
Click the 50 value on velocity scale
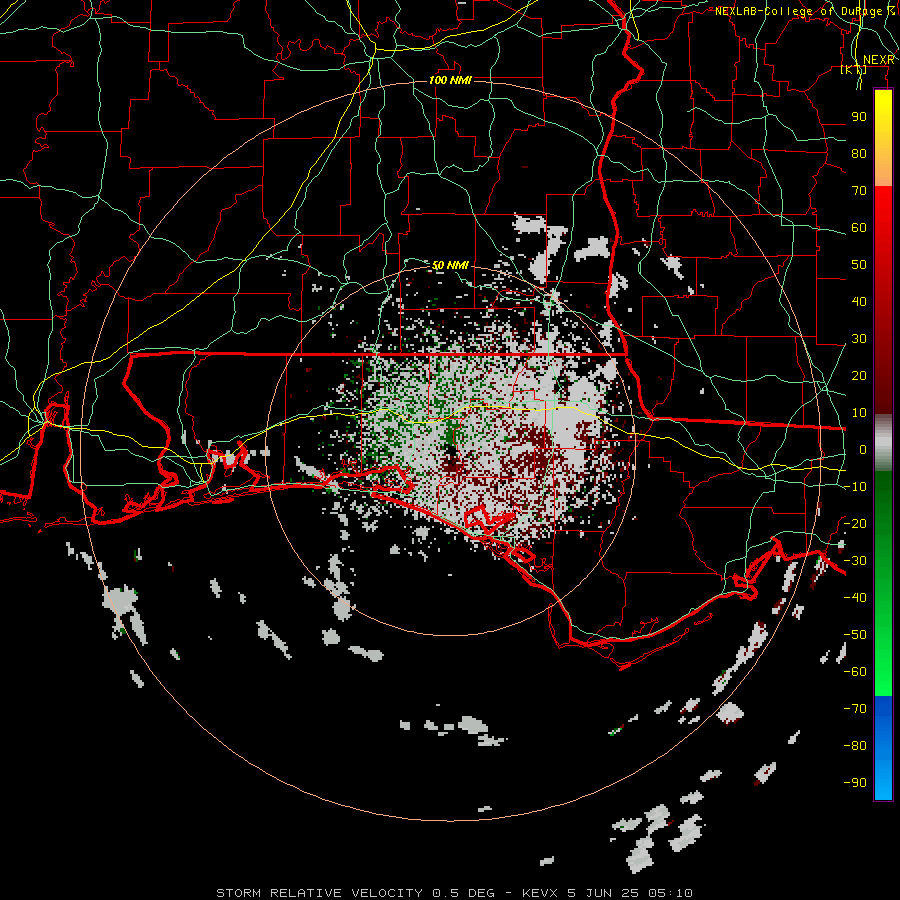859,265
